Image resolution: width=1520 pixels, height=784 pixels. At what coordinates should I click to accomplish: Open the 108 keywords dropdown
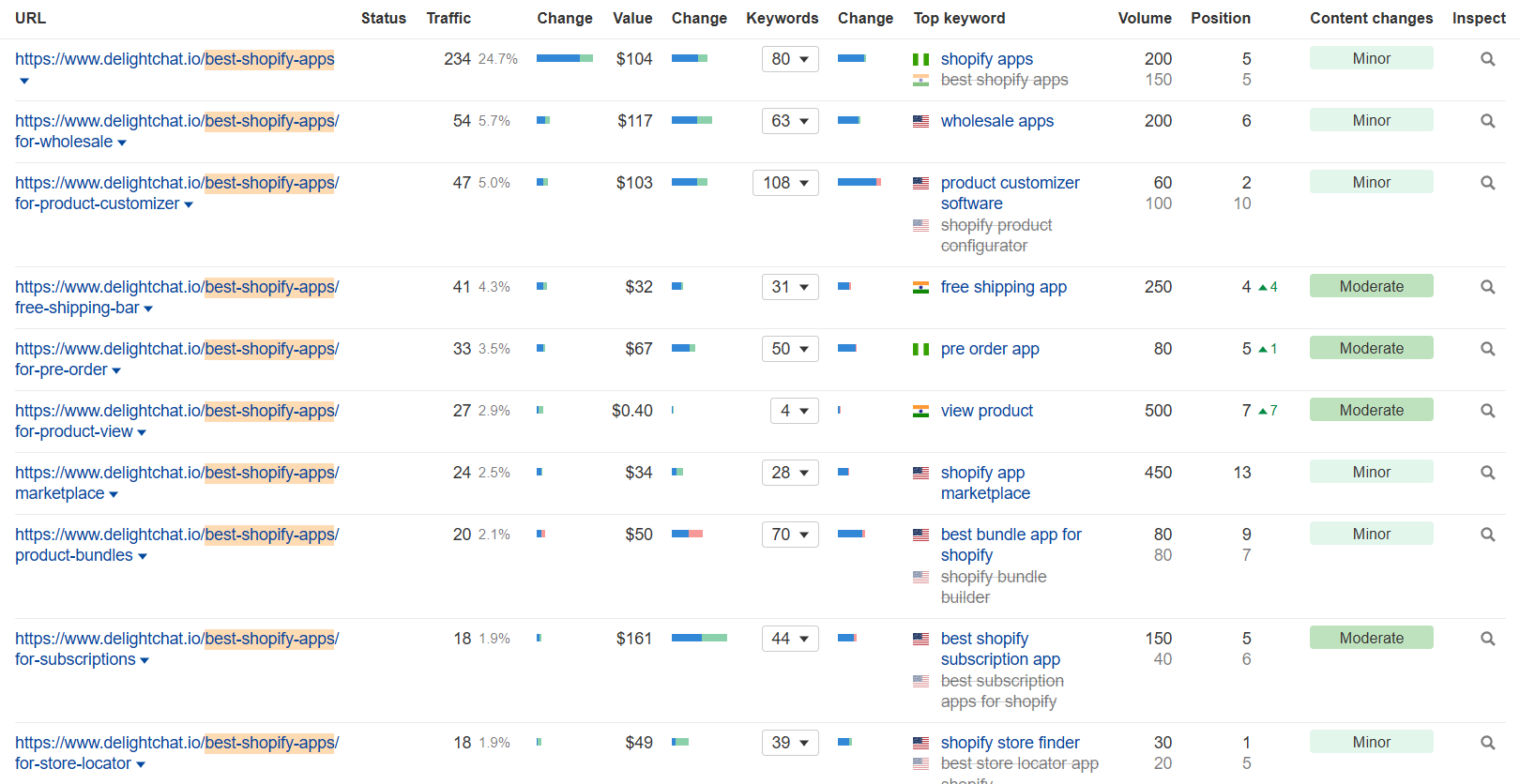tap(785, 183)
